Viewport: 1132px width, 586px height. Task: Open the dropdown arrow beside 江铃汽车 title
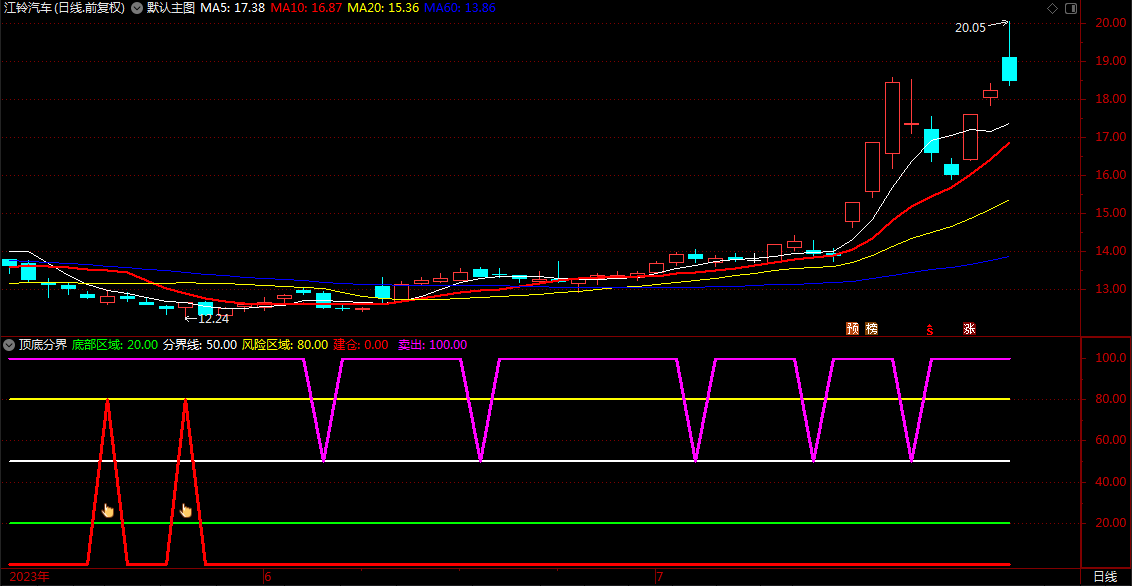coord(136,8)
